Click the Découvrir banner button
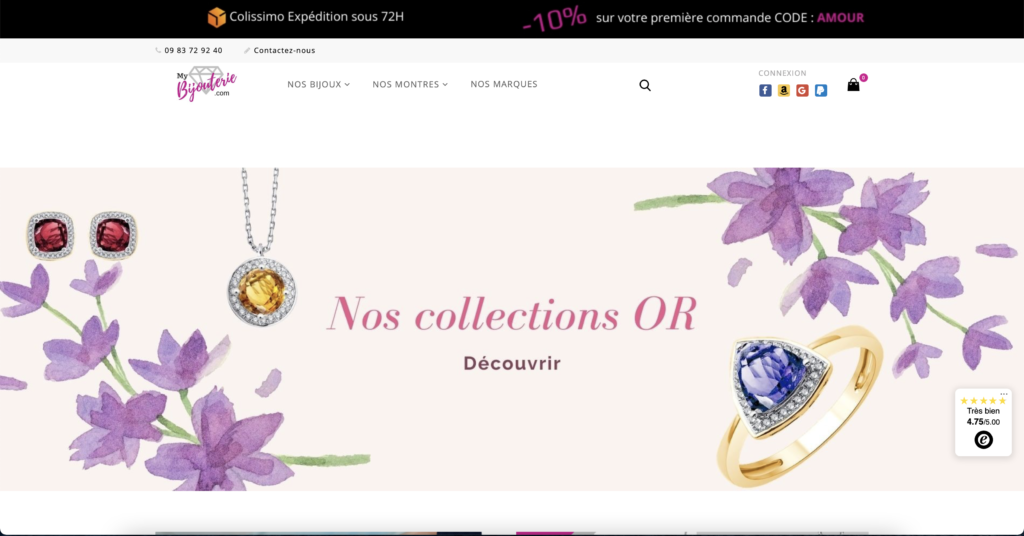Screen dimensions: 1024x536 (x=512, y=364)
